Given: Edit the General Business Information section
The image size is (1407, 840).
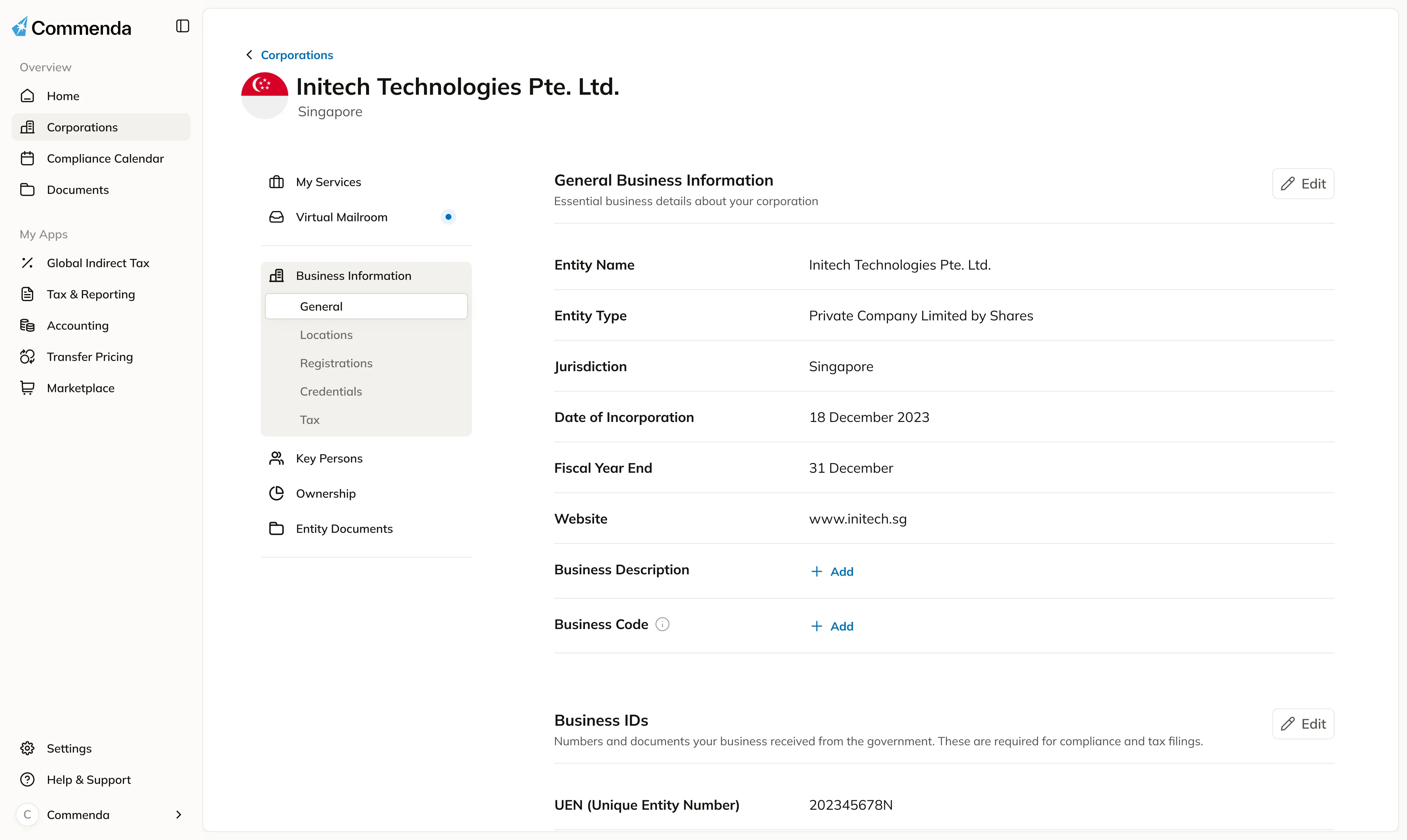Looking at the screenshot, I should (x=1302, y=183).
